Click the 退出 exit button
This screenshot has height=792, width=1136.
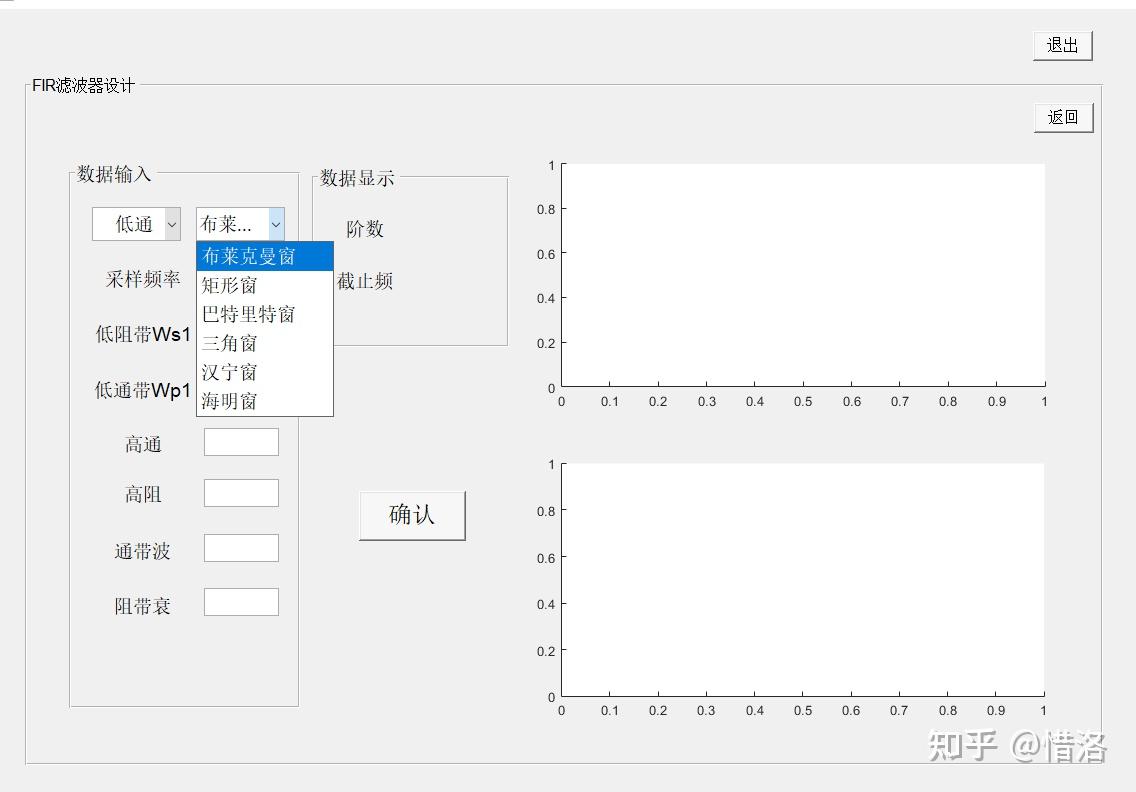[1061, 45]
